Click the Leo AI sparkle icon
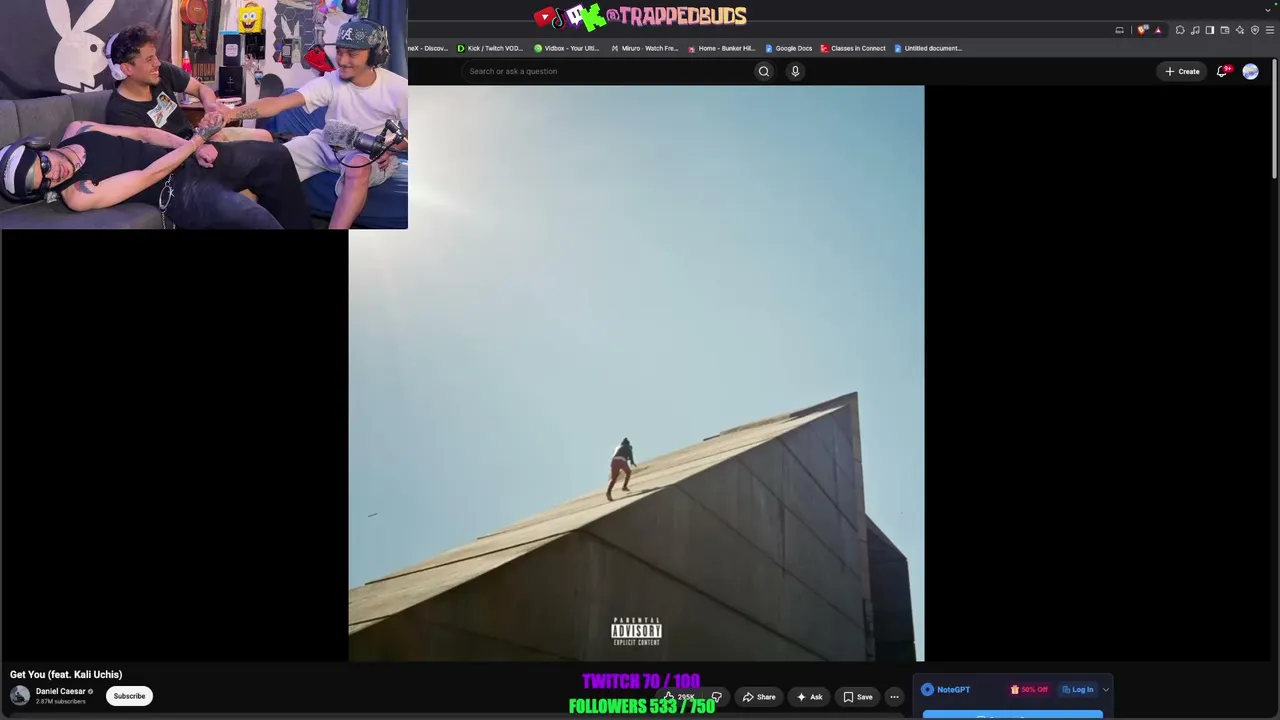This screenshot has width=1280, height=720. (x=1240, y=30)
